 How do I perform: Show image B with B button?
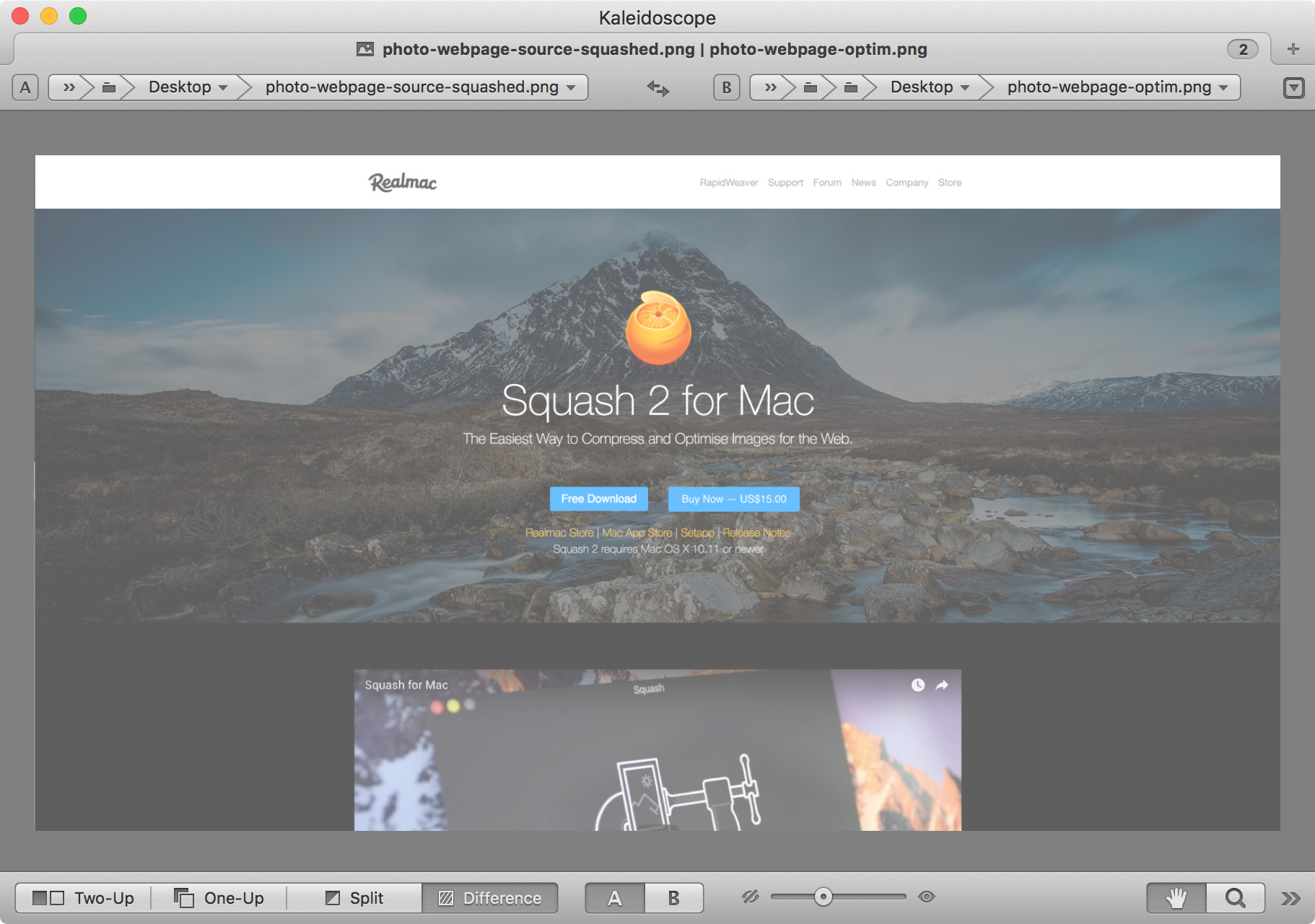pyautogui.click(x=673, y=898)
